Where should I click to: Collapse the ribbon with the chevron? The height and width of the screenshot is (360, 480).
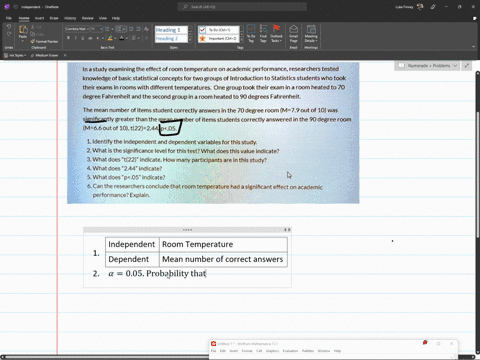pyautogui.click(x=474, y=47)
